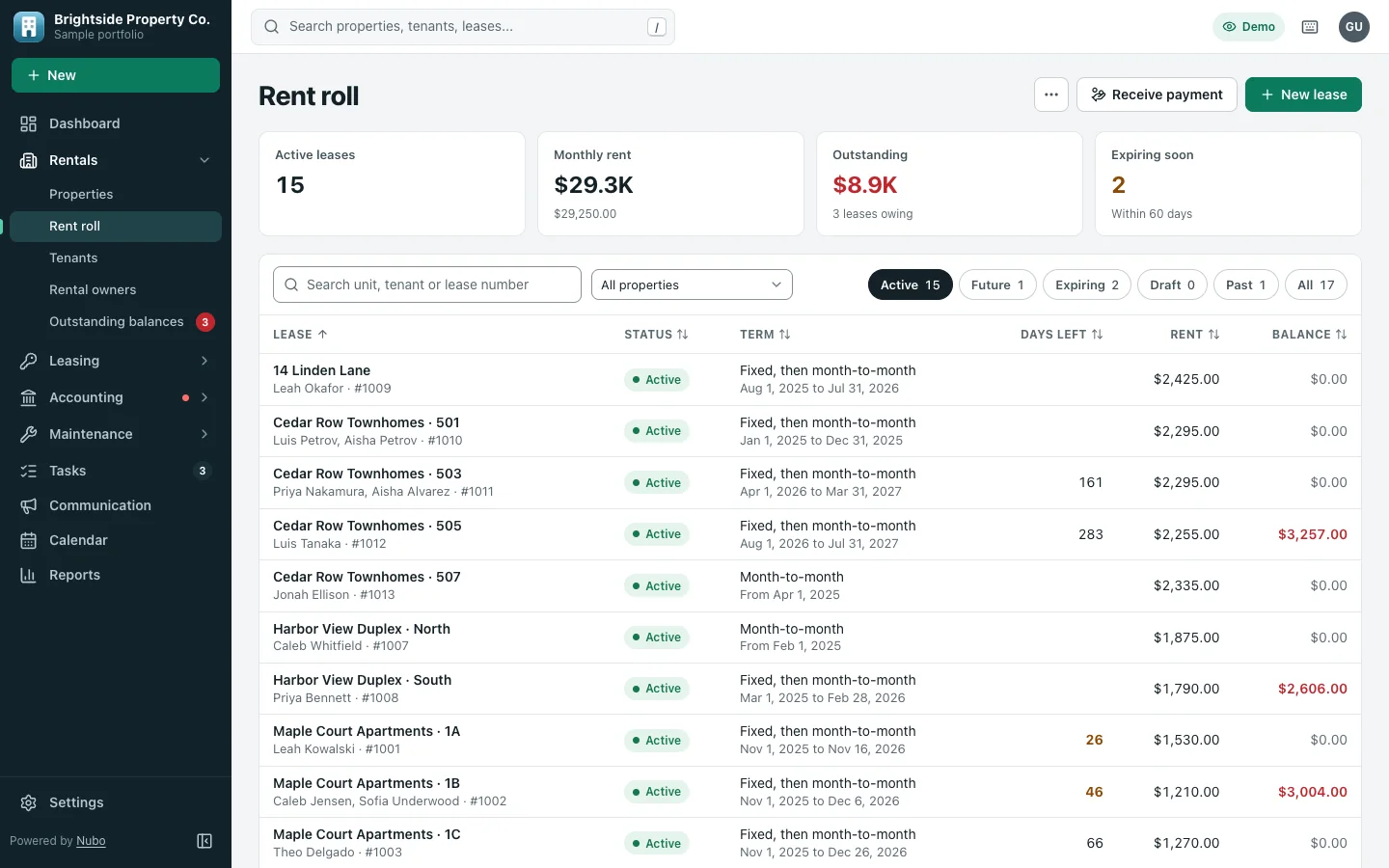Expand the Maintenance sidebar section

point(116,434)
